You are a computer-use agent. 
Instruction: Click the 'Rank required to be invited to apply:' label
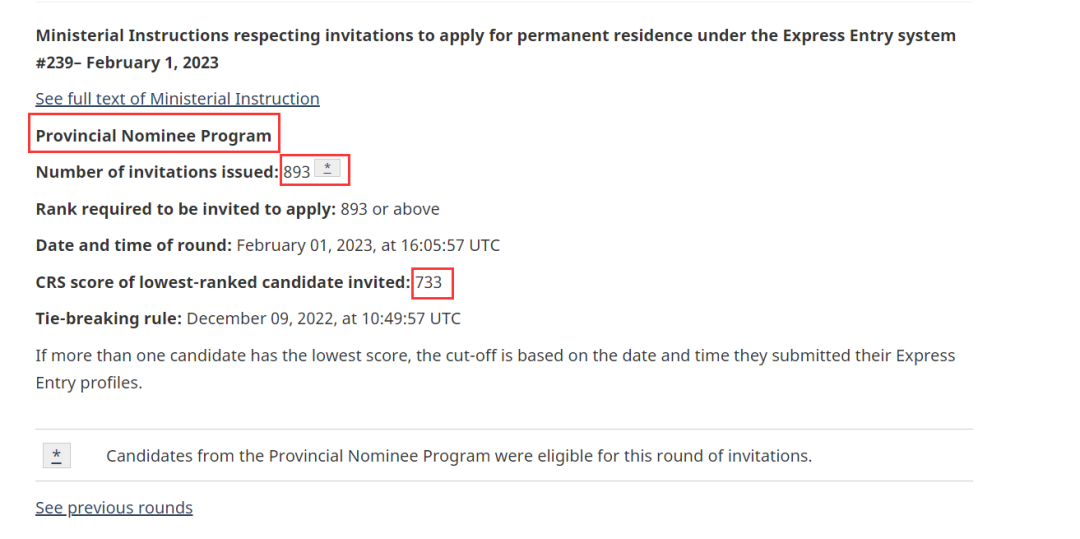(x=186, y=209)
